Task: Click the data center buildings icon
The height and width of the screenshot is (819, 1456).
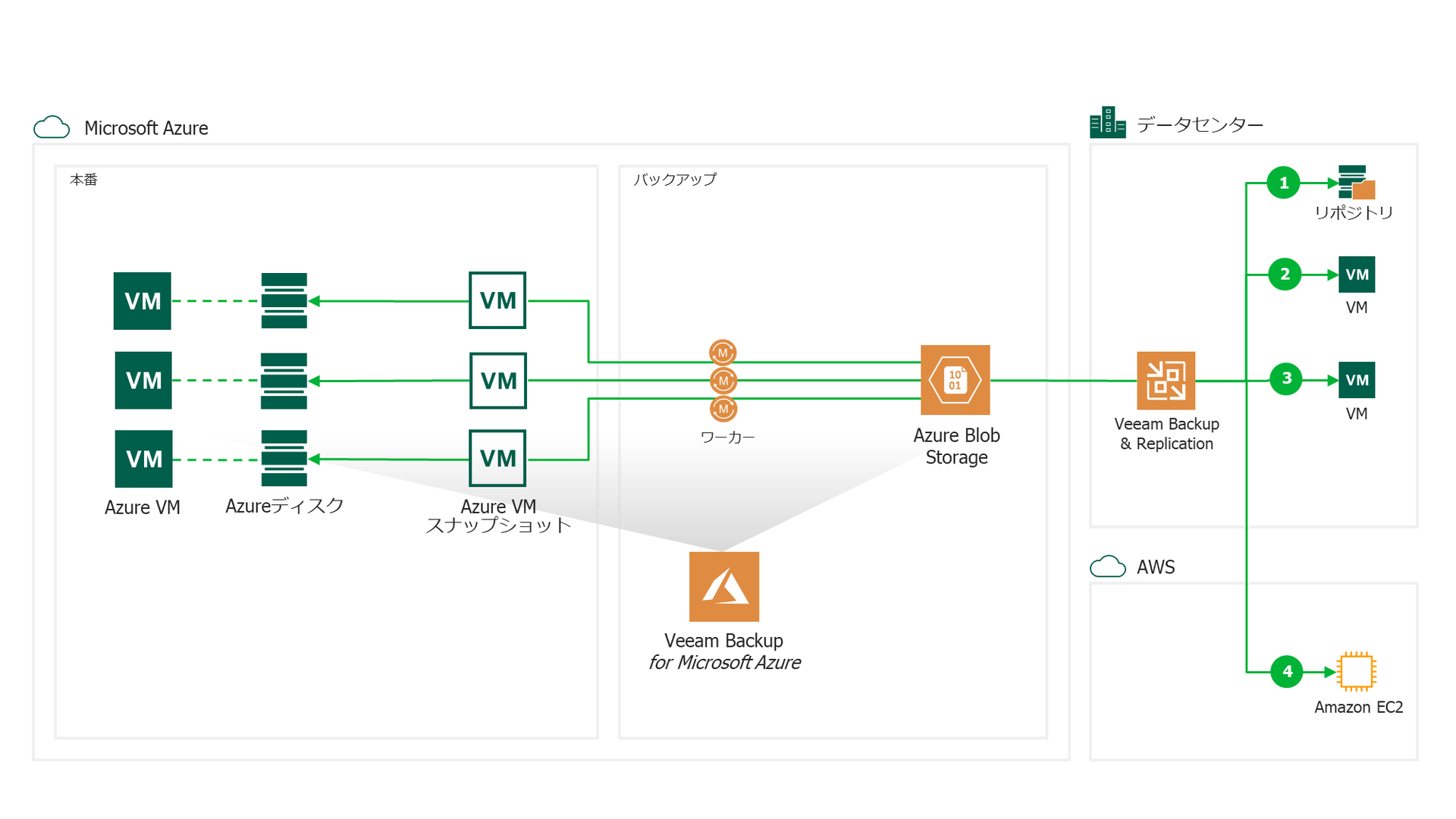Action: point(1107,122)
